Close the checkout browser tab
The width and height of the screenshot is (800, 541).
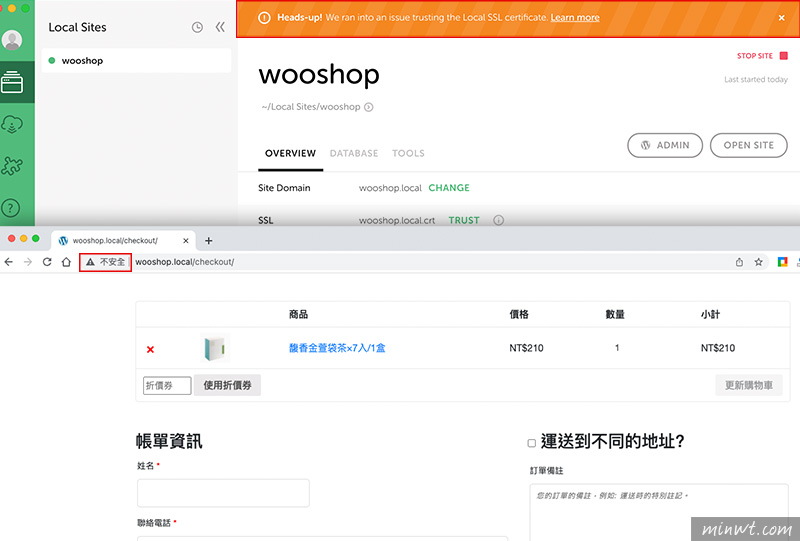[x=186, y=240]
